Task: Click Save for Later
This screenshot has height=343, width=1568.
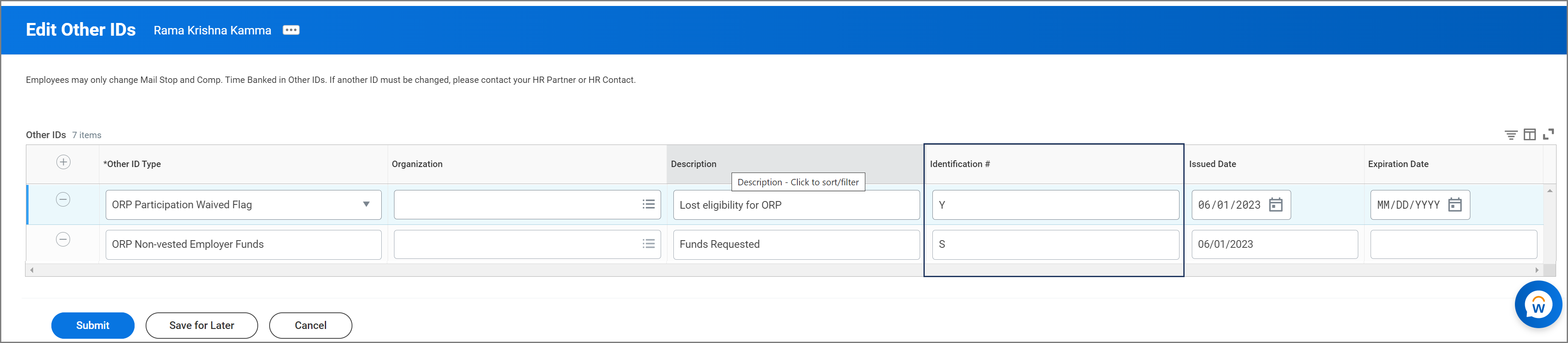Action: pyautogui.click(x=202, y=325)
